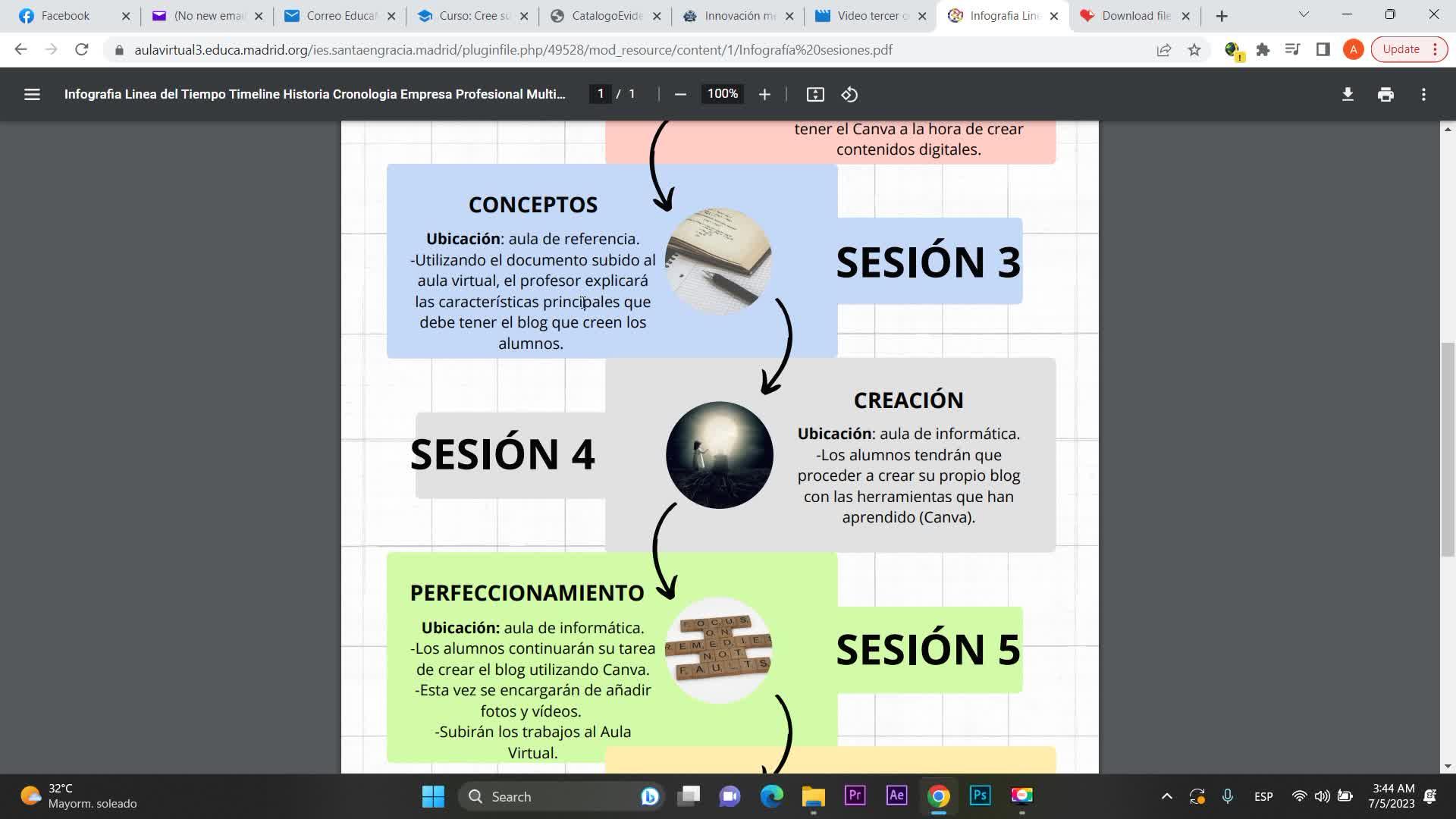Image resolution: width=1456 pixels, height=819 pixels.
Task: Share this page icon in address bar
Action: click(1163, 50)
